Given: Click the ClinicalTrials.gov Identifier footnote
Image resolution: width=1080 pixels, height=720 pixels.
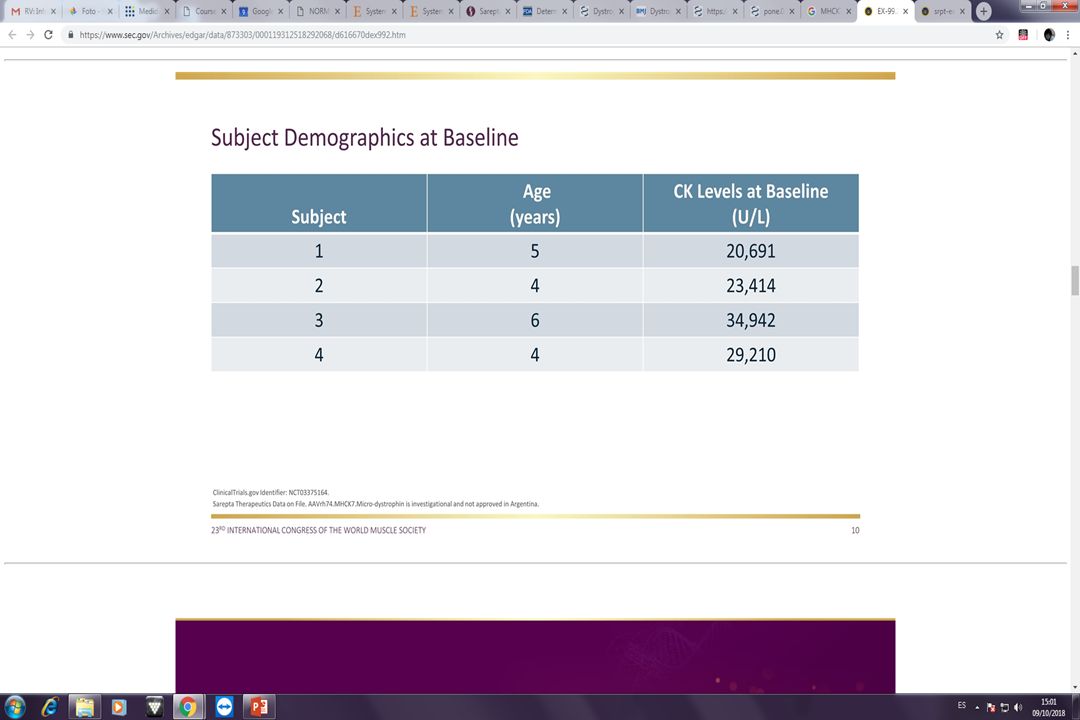Looking at the screenshot, I should coord(271,493).
